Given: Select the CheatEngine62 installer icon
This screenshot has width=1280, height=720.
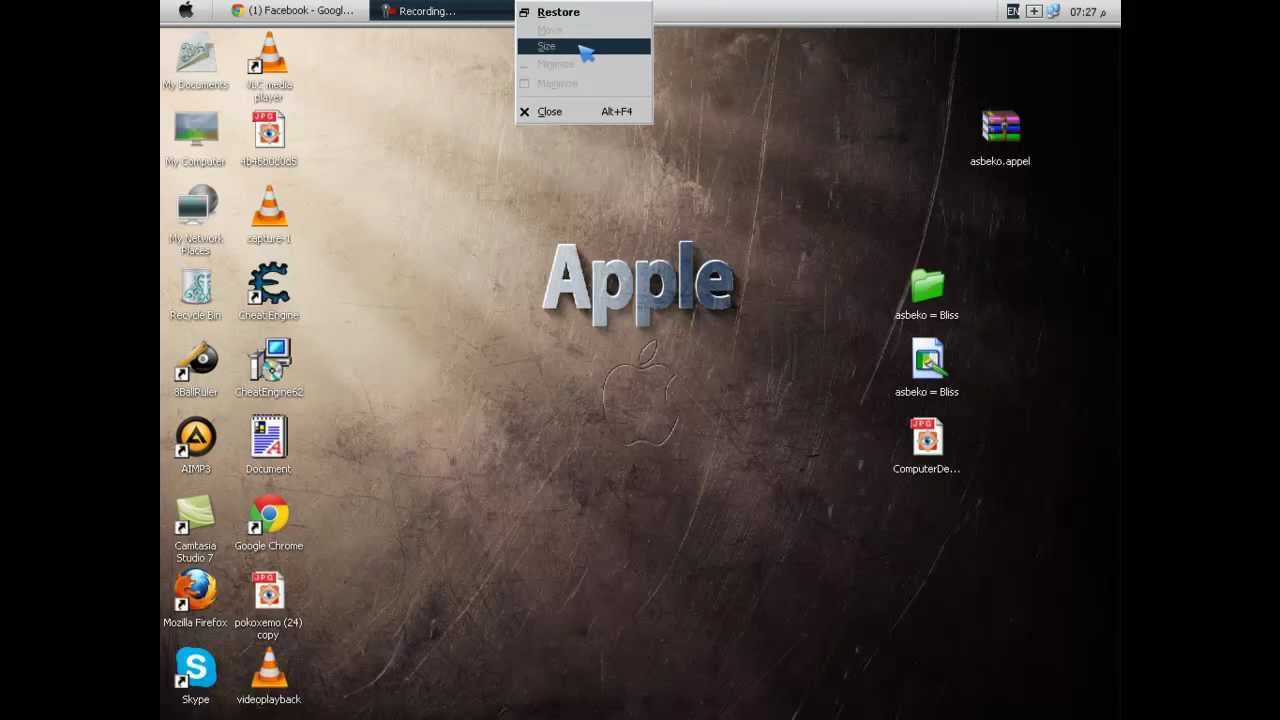Looking at the screenshot, I should 269,369.
